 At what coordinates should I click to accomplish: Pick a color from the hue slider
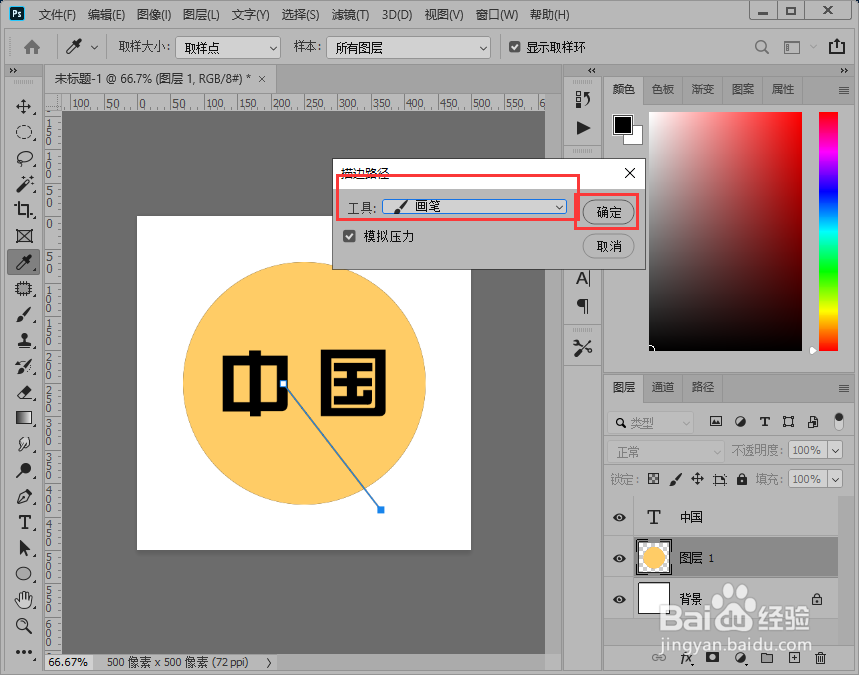[x=827, y=230]
